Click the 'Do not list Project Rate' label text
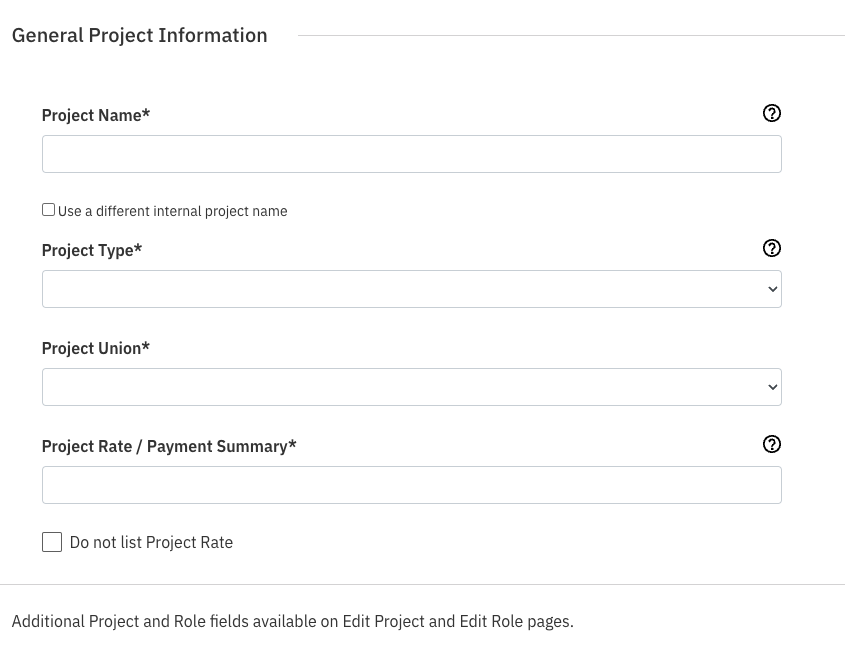Image resolution: width=845 pixels, height=655 pixels. pyautogui.click(x=151, y=542)
